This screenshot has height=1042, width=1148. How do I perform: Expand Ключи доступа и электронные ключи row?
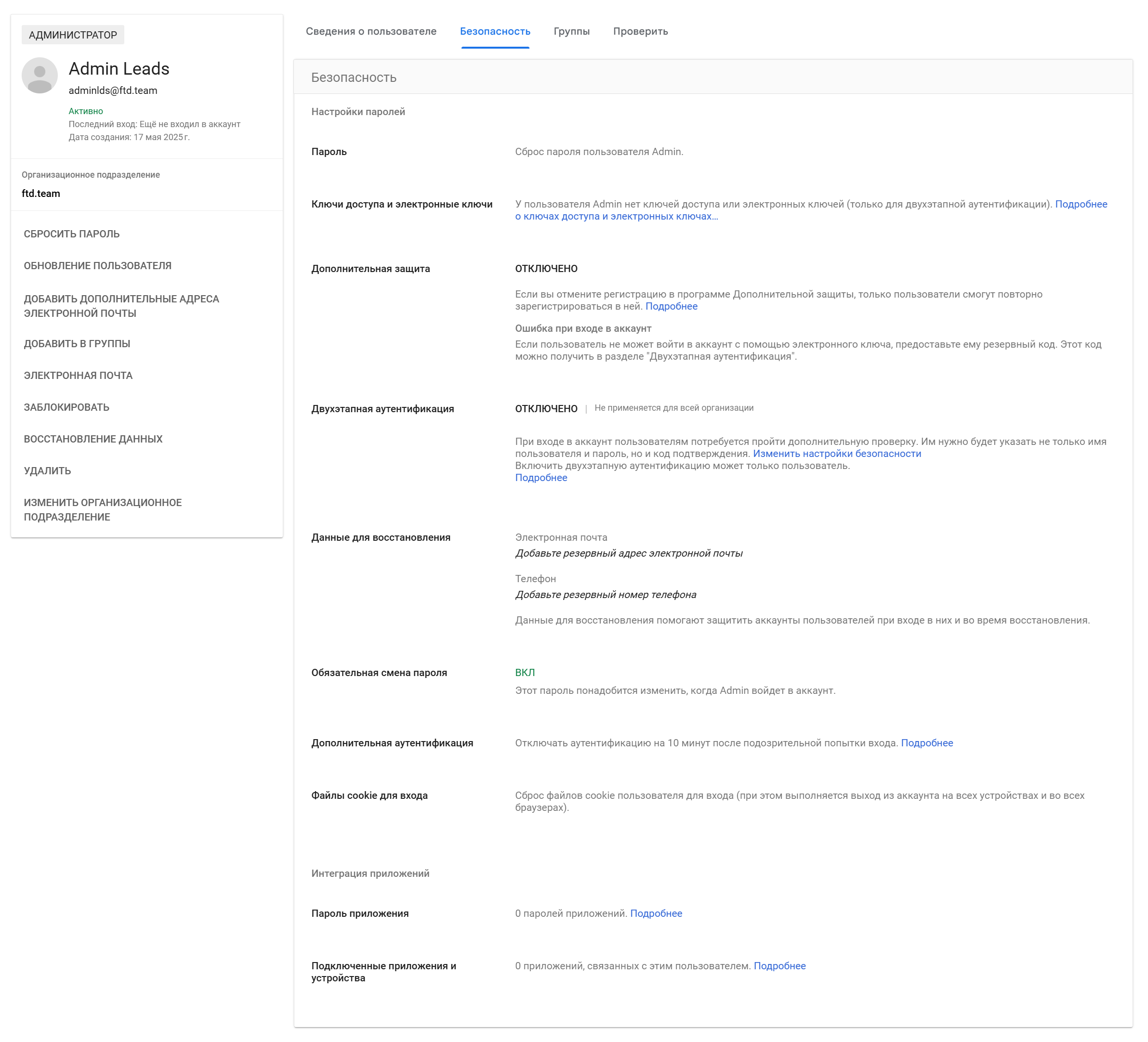(x=713, y=210)
